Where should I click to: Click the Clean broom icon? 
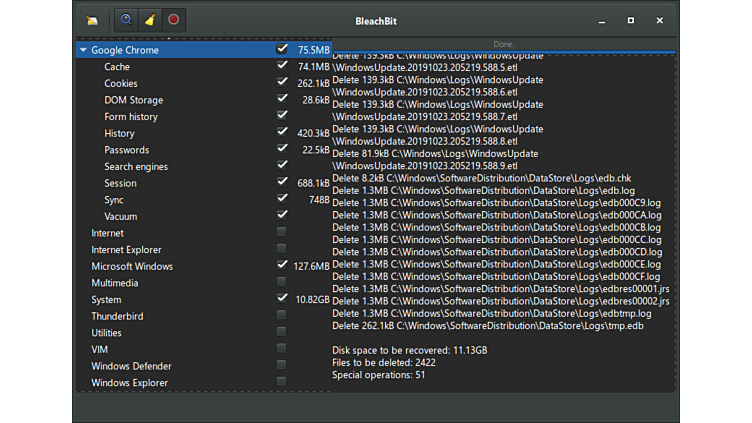tap(149, 20)
